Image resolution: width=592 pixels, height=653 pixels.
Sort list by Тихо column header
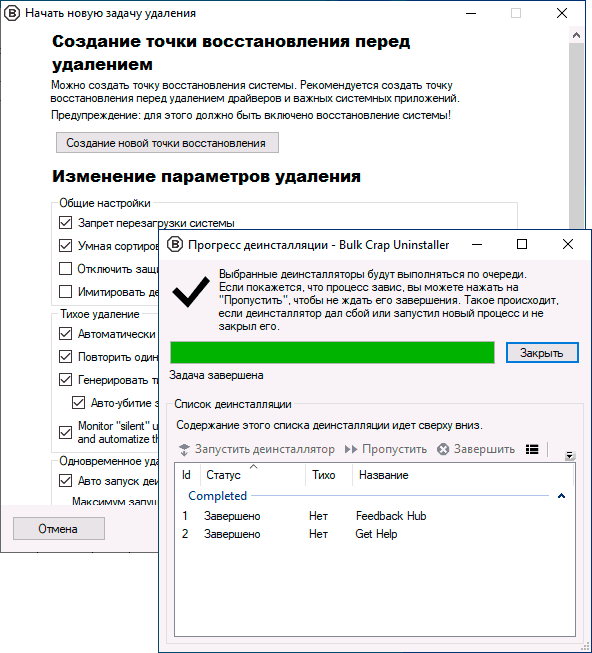(329, 475)
